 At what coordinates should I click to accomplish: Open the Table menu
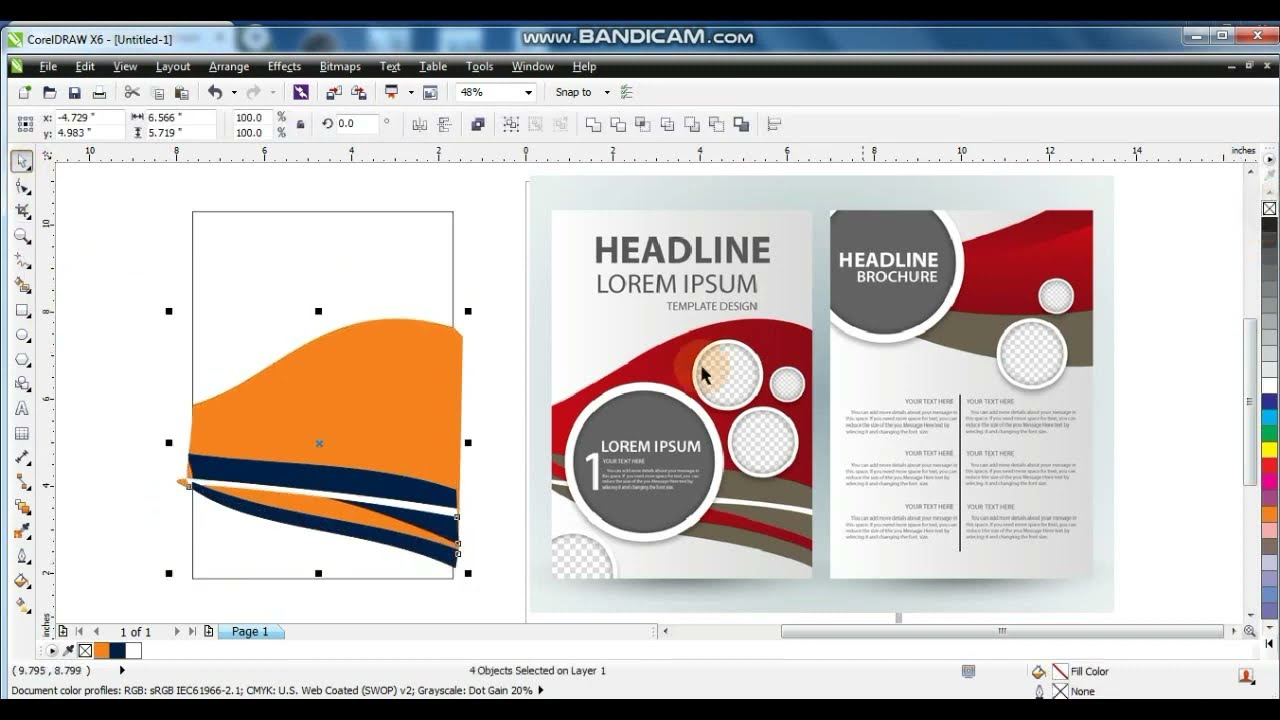(433, 66)
